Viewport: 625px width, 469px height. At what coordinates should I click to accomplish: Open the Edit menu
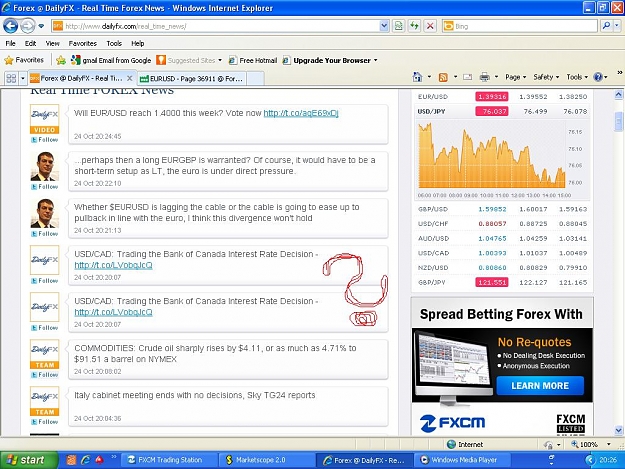[30, 43]
